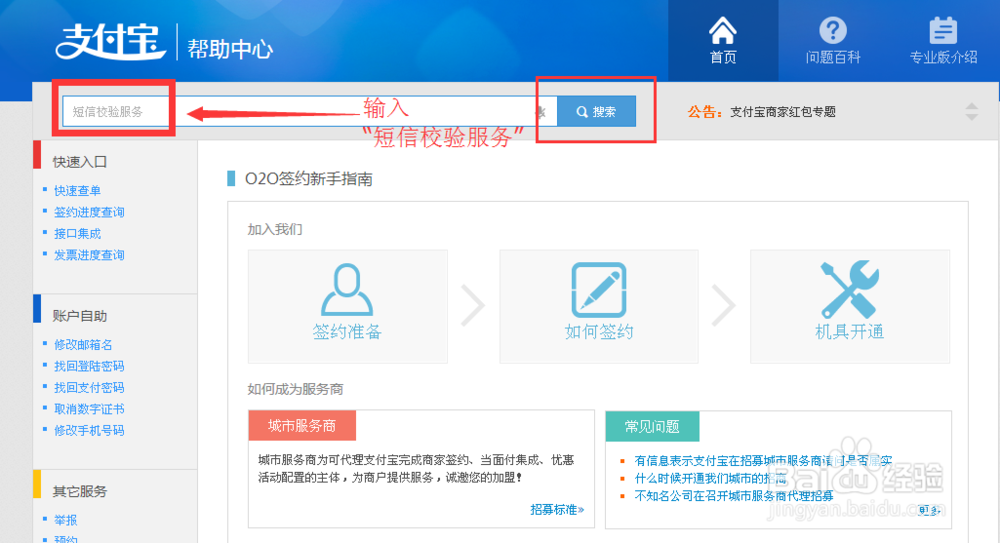This screenshot has height=543, width=1000.
Task: Click the 专业版介绍 document icon
Action: [x=943, y=31]
